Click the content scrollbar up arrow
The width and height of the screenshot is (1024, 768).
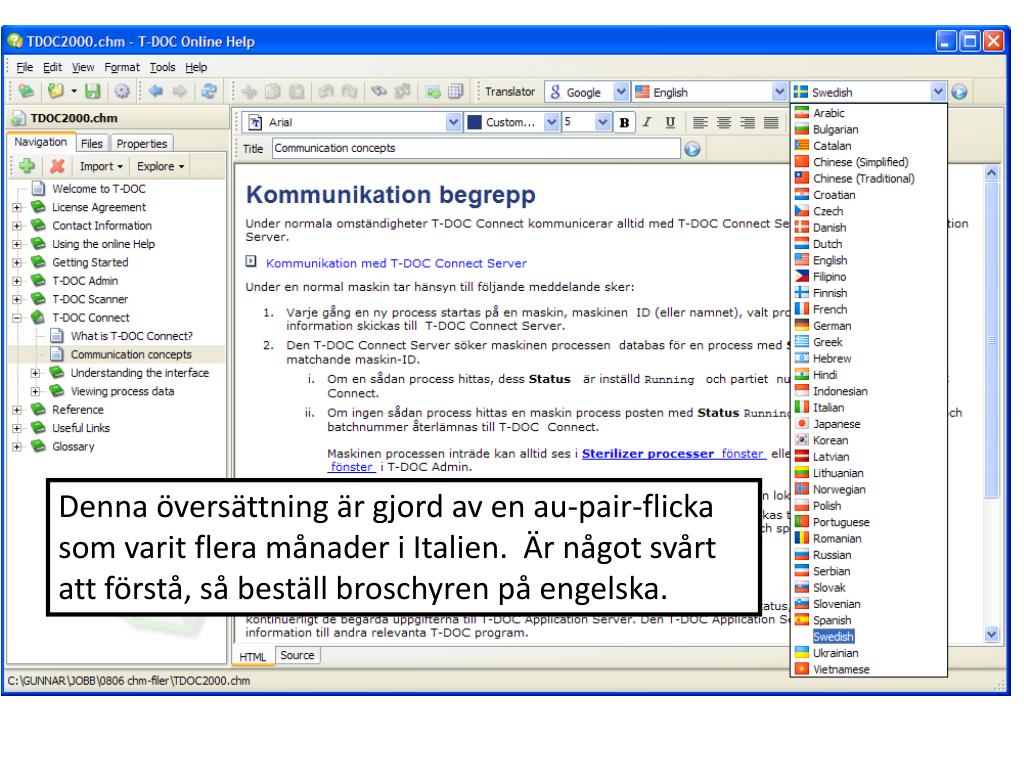coord(991,173)
